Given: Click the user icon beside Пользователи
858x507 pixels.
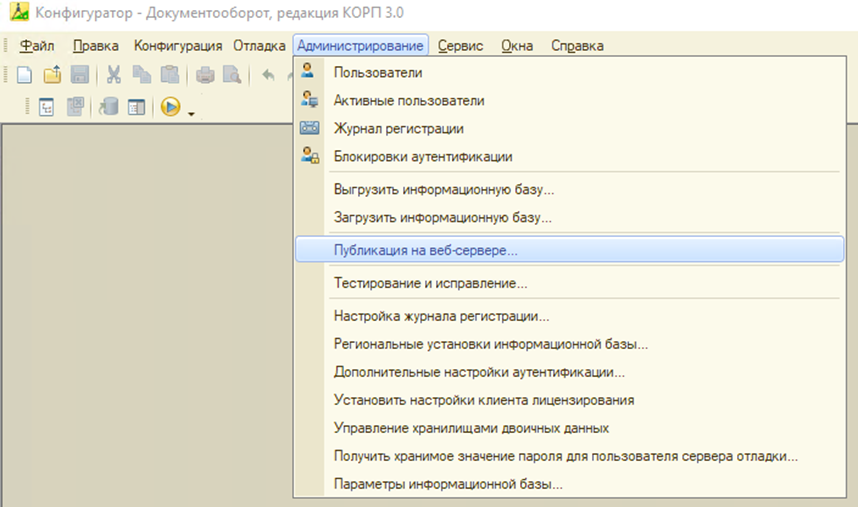Looking at the screenshot, I should [308, 70].
